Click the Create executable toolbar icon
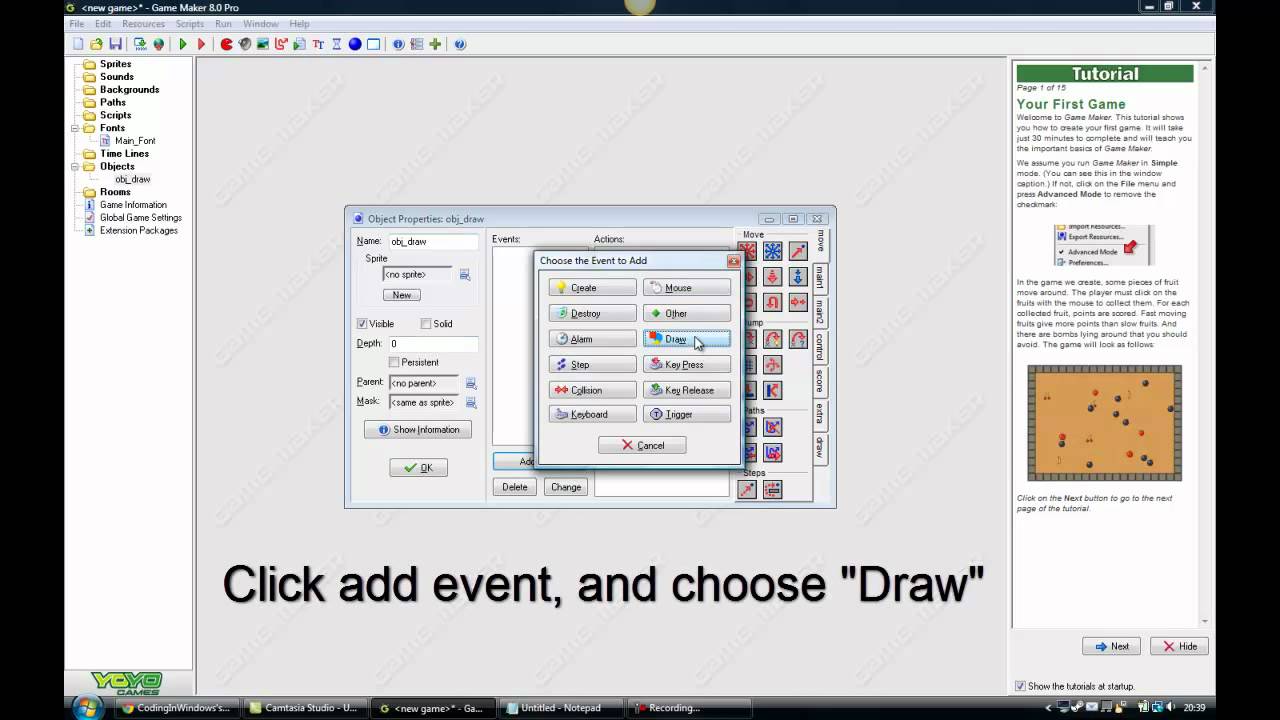 tap(140, 44)
